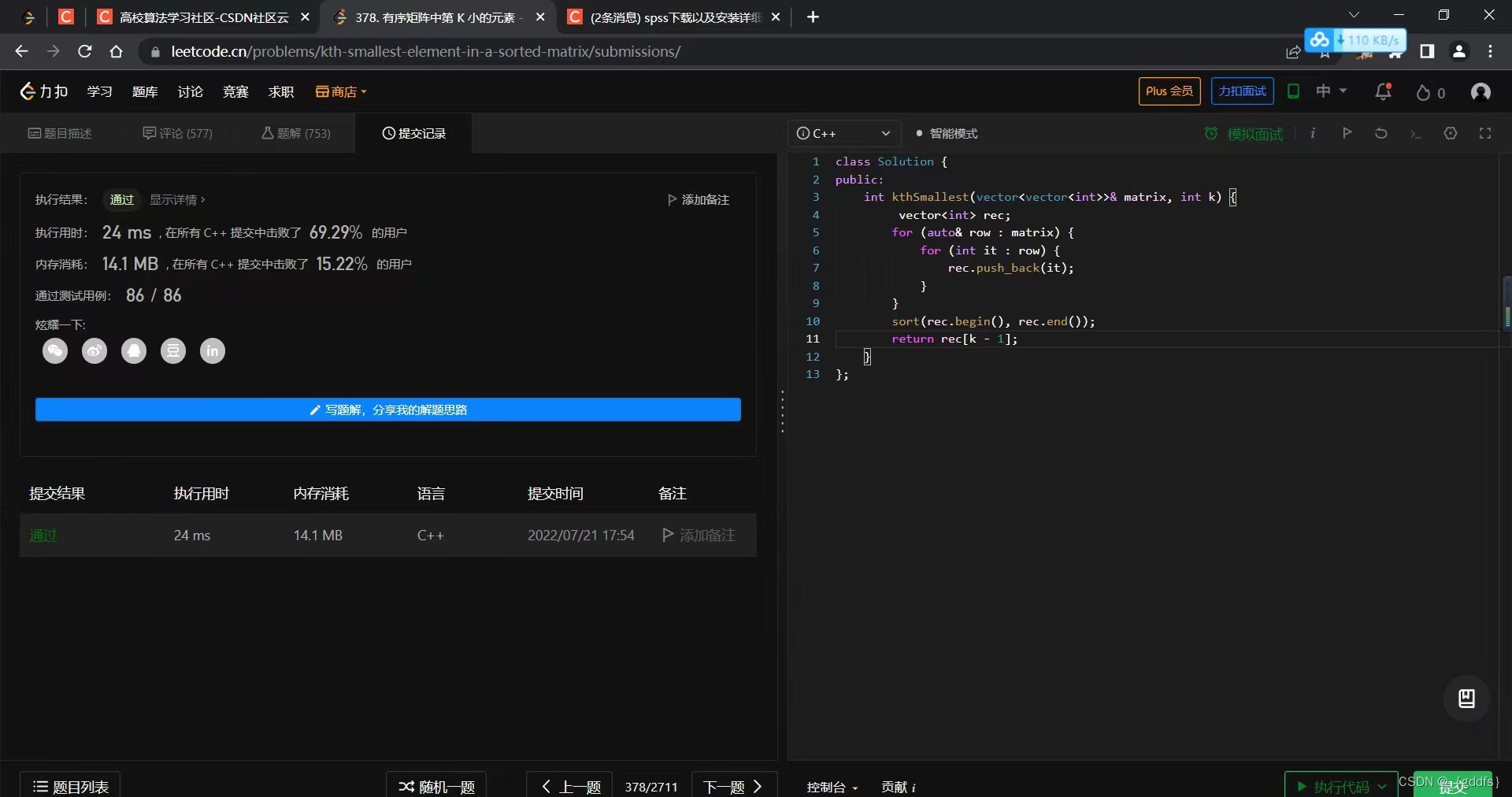Click the LeetCode 力扣 logo

(x=44, y=91)
